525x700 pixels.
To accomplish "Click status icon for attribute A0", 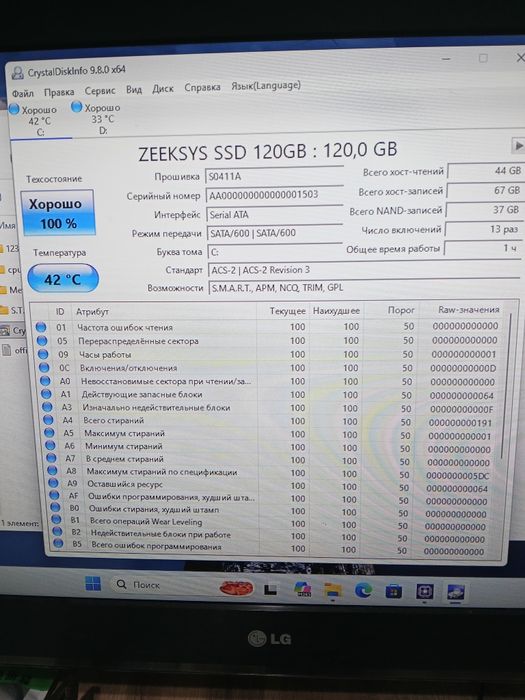I will [x=45, y=381].
